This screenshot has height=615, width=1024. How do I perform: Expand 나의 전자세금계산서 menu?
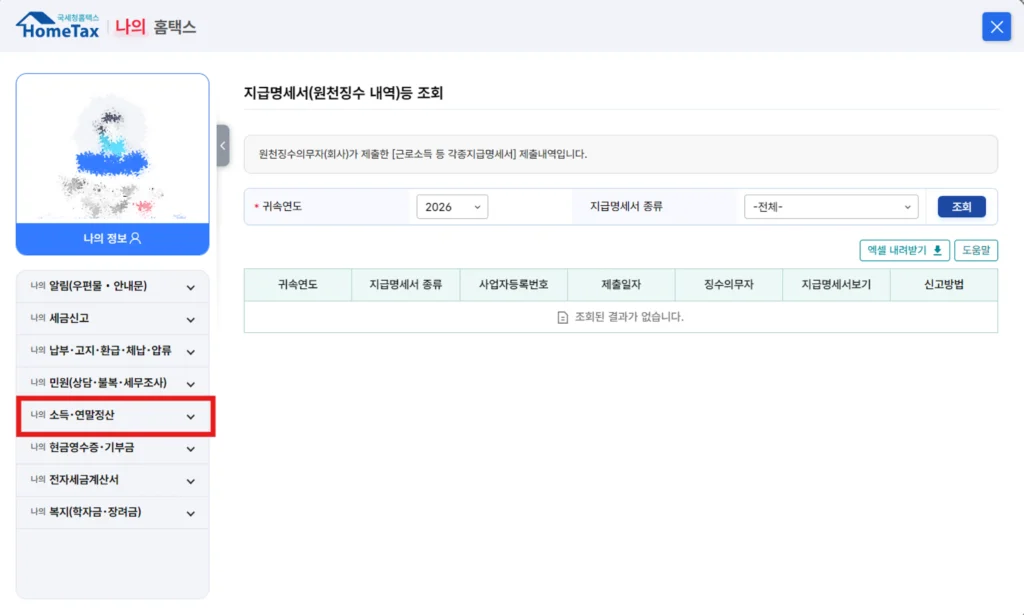(112, 480)
